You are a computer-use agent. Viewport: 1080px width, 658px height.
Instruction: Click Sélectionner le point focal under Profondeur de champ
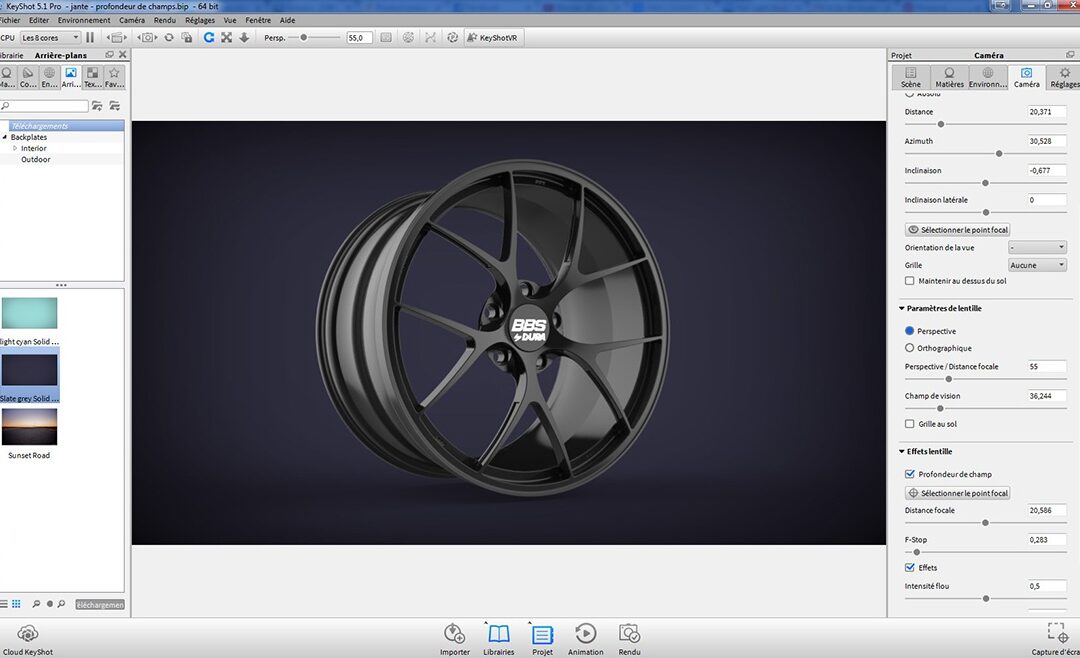click(x=957, y=493)
